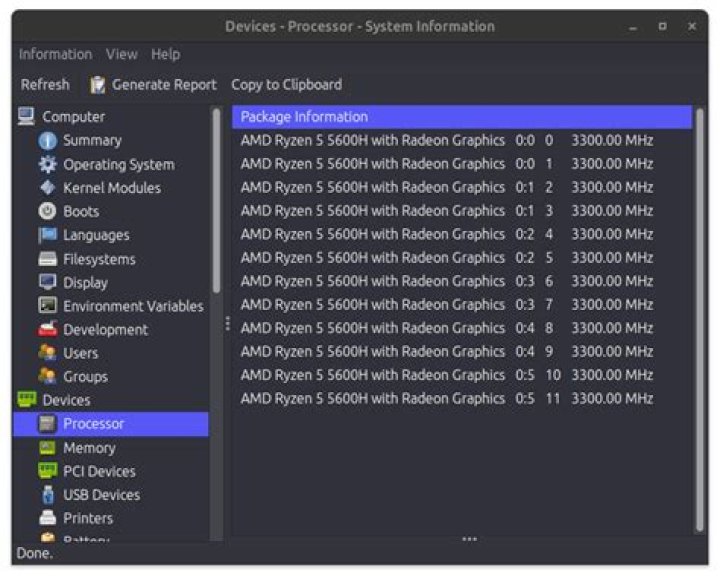720x579 pixels.
Task: Click Generate Report label
Action: click(164, 84)
